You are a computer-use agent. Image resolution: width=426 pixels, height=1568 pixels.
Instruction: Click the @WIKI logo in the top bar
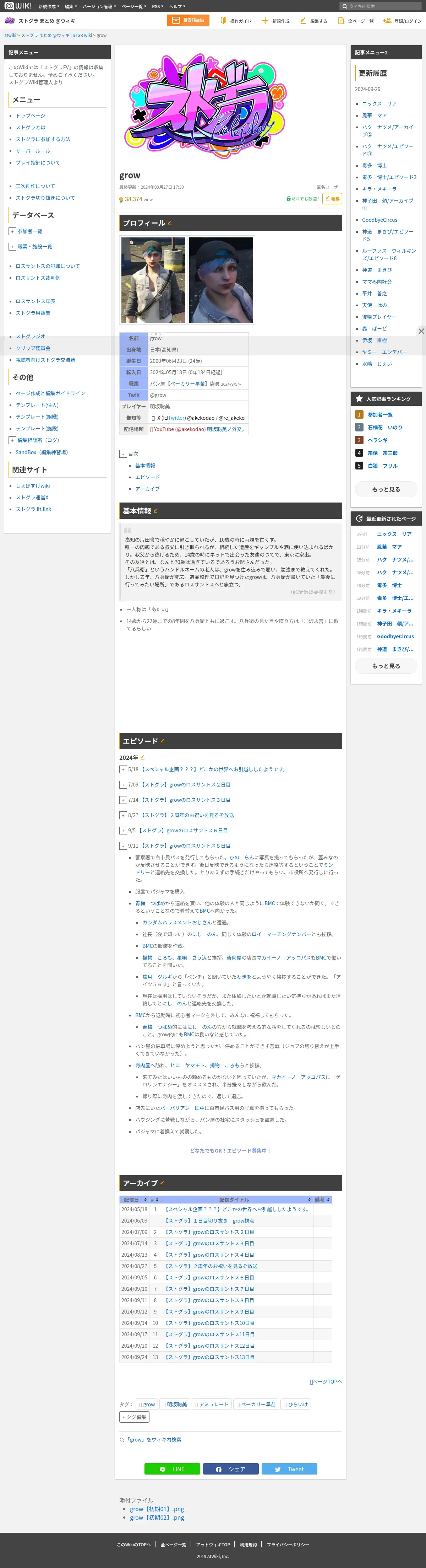(x=18, y=6)
